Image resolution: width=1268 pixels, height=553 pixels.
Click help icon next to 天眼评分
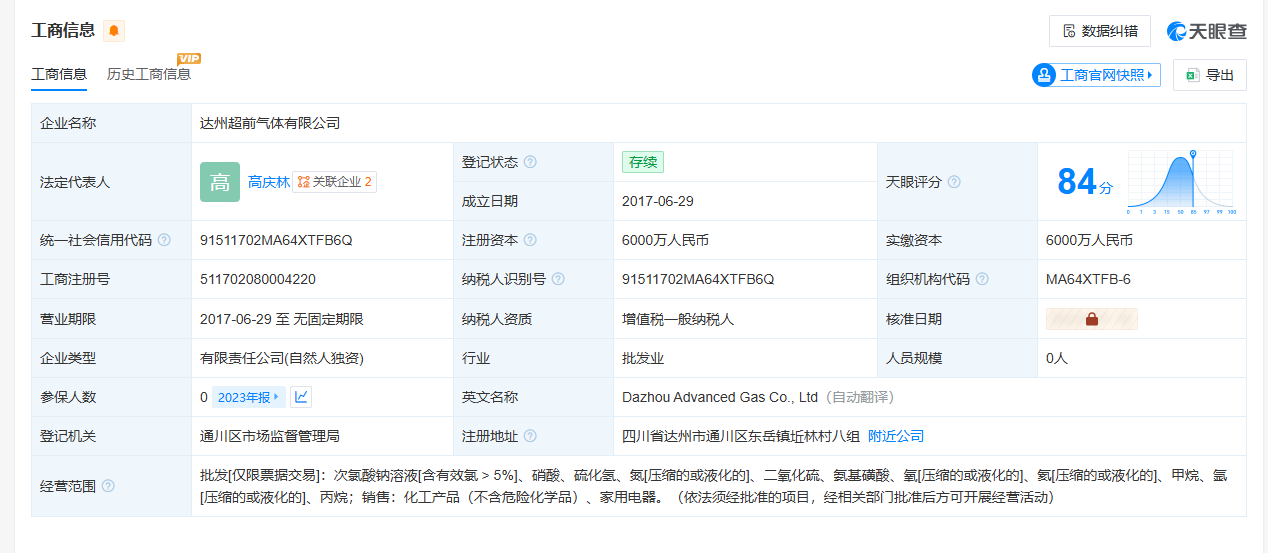pyautogui.click(x=954, y=182)
